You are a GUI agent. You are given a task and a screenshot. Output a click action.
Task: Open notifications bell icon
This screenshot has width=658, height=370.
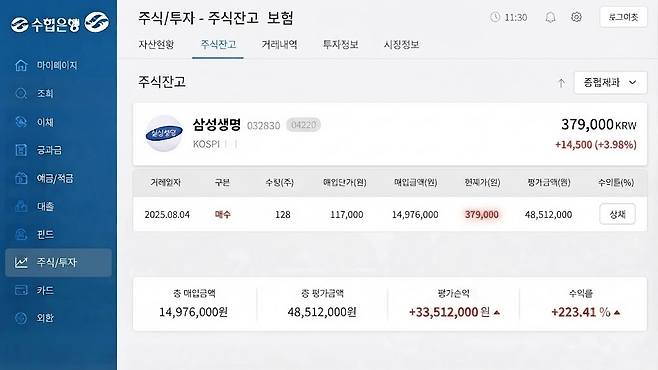(550, 17)
